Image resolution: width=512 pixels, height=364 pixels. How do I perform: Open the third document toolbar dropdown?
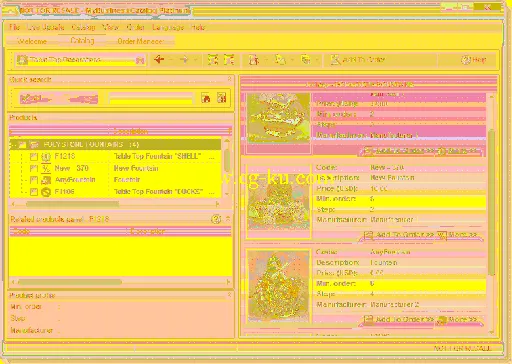317,60
